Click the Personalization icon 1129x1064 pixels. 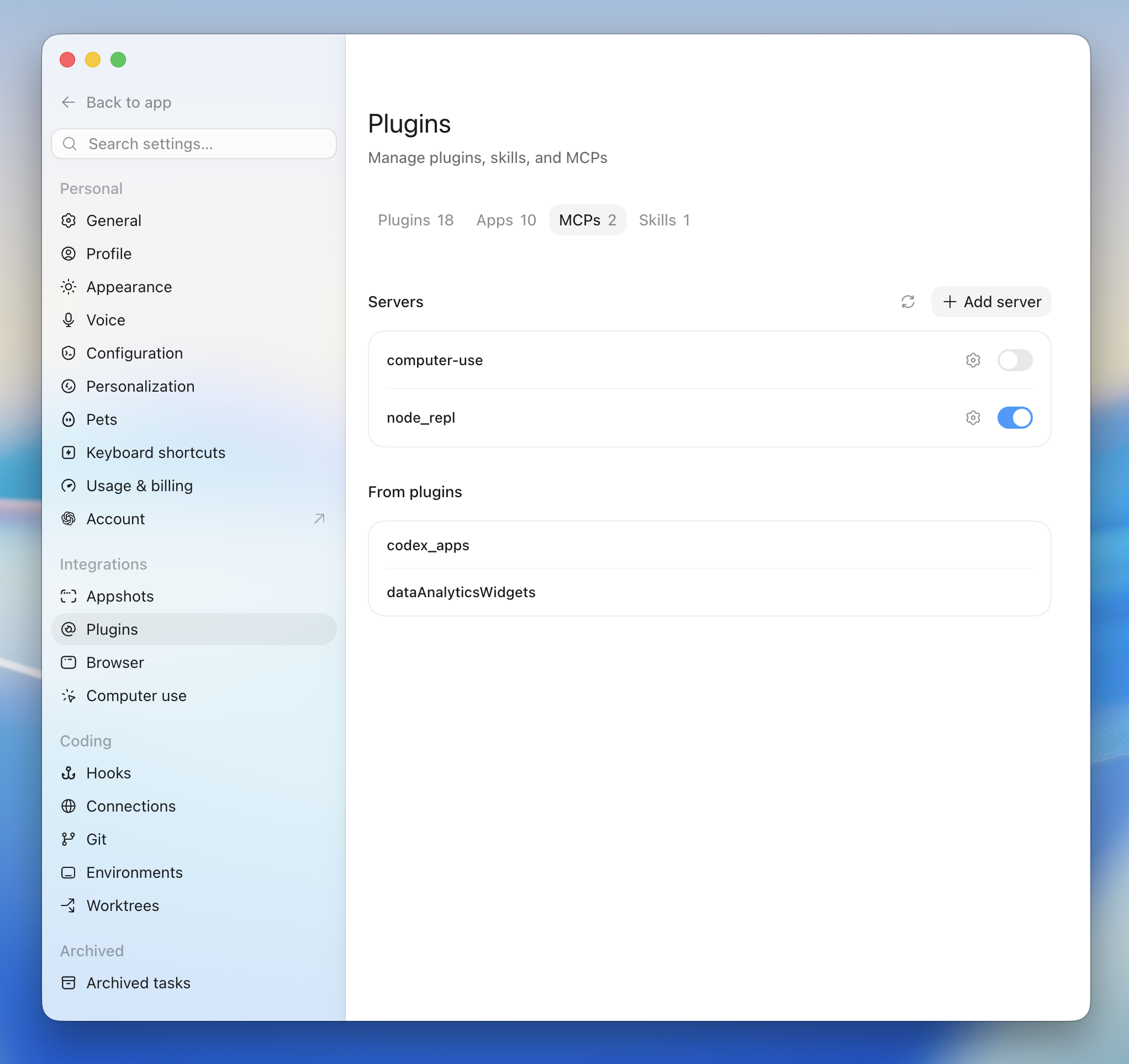(68, 386)
